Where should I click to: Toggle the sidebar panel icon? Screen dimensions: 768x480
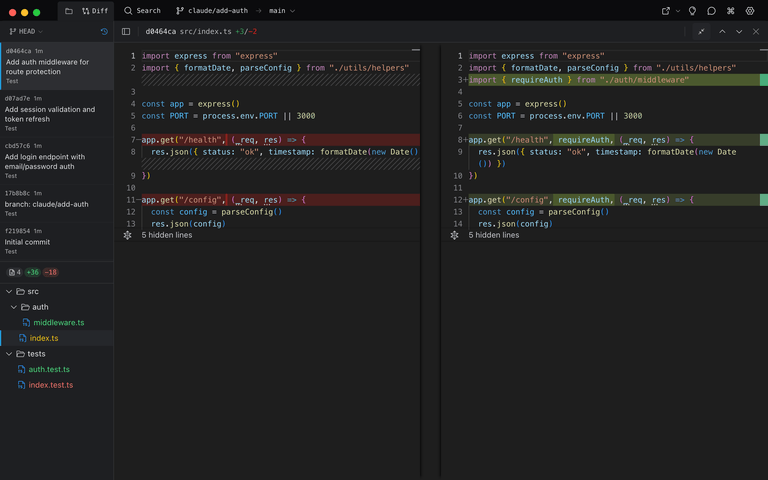tap(126, 31)
